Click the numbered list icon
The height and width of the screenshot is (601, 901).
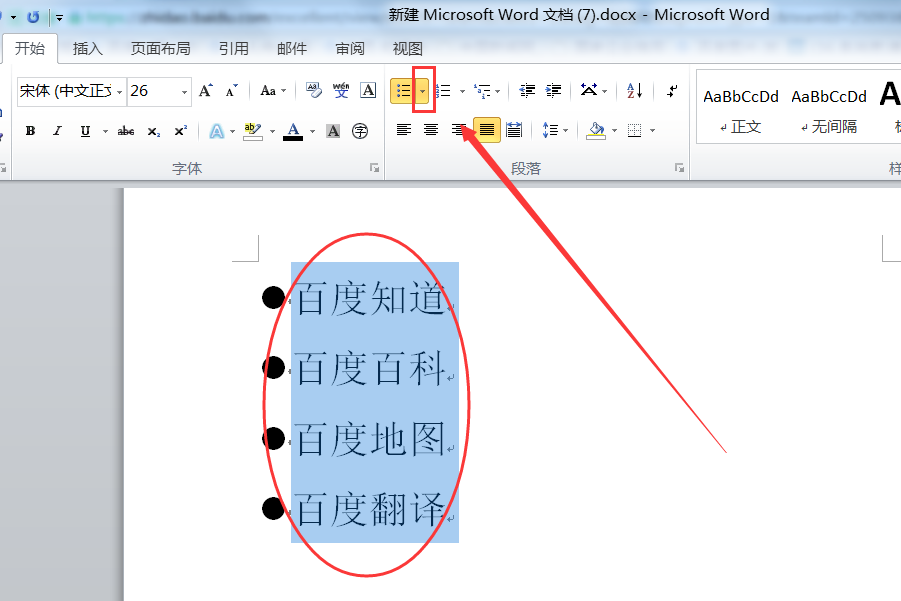[444, 91]
